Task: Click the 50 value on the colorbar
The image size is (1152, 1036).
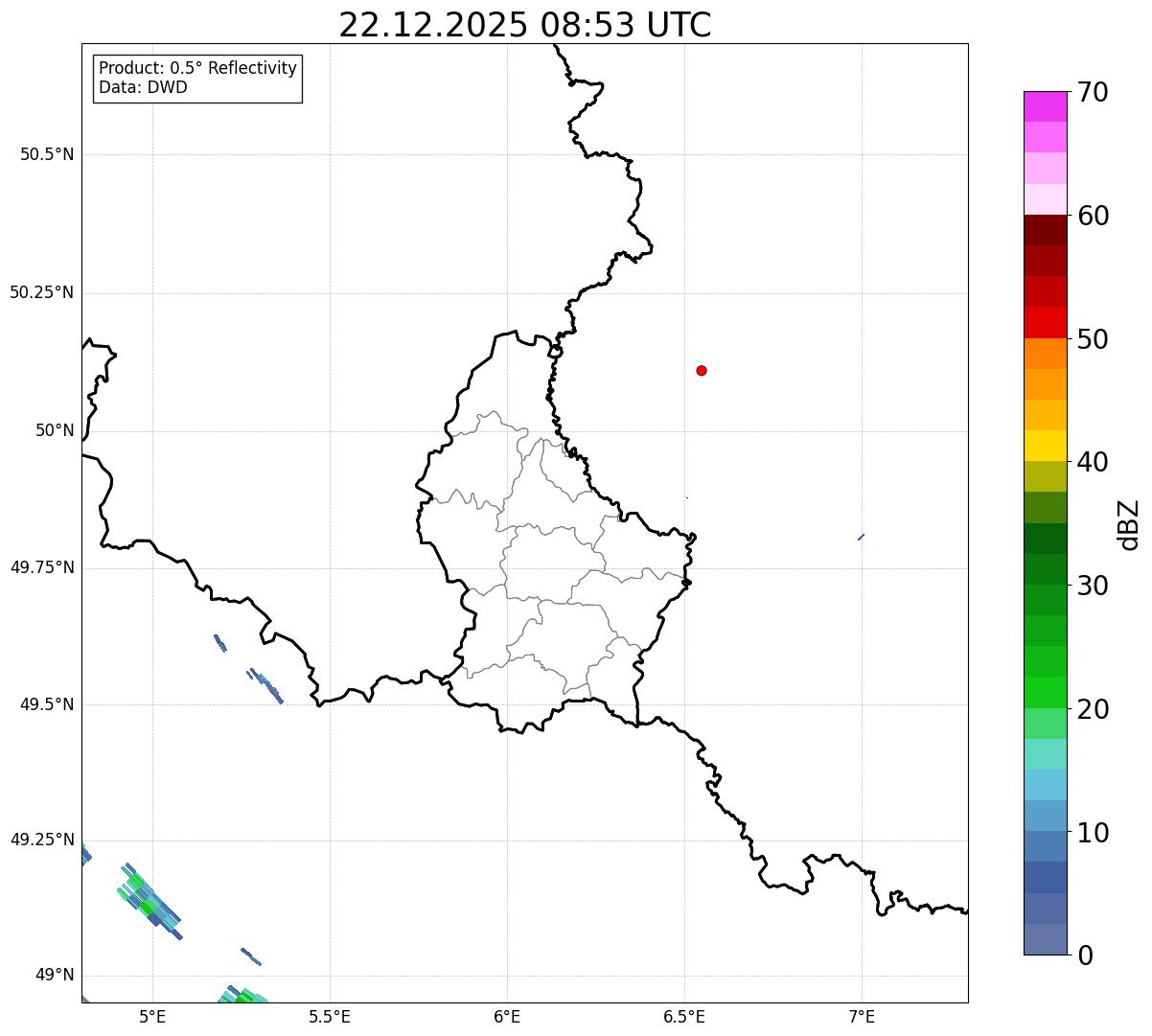Action: (1093, 339)
